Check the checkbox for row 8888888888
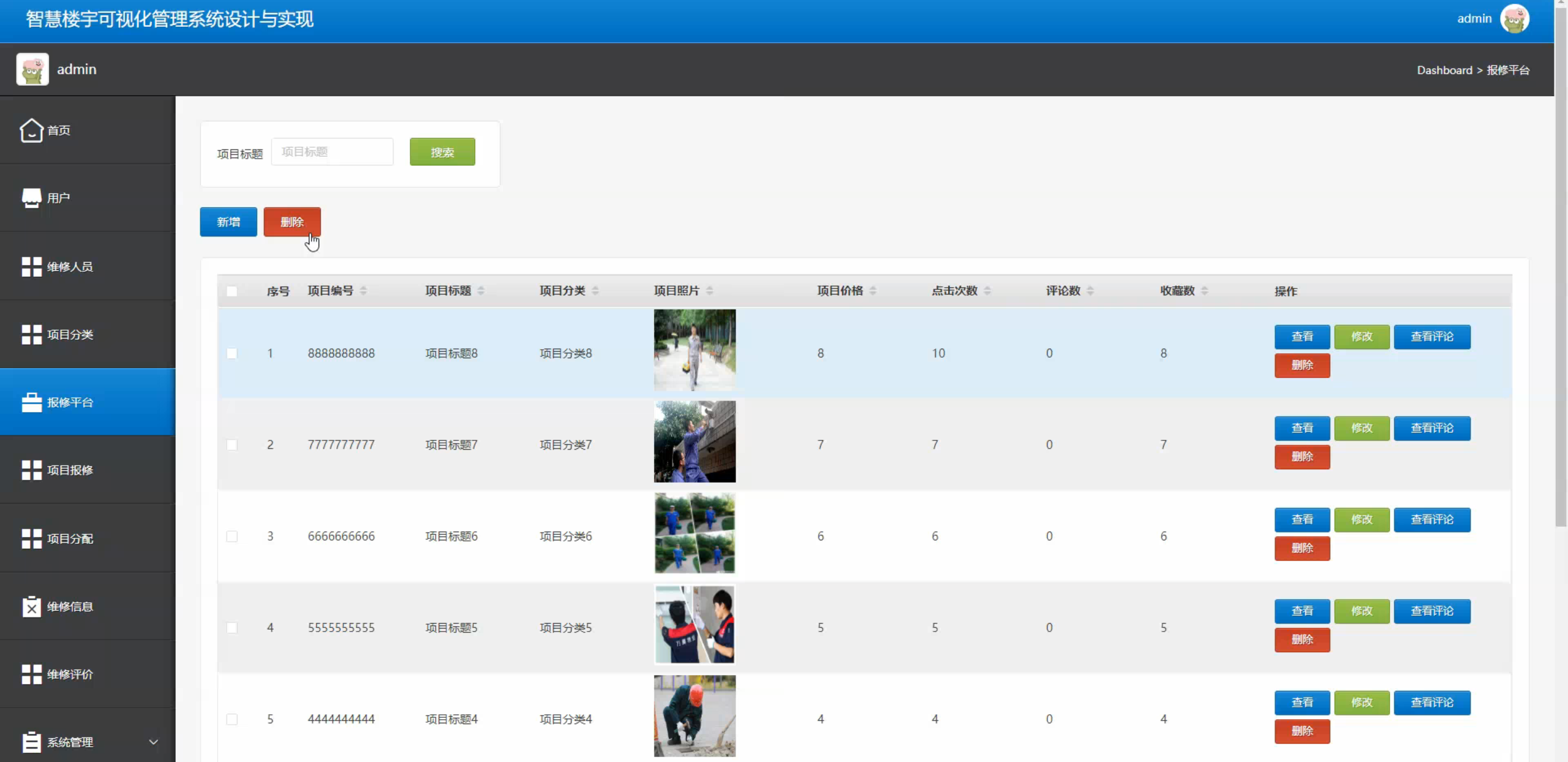Screen dimensions: 1568x762 click(x=232, y=353)
